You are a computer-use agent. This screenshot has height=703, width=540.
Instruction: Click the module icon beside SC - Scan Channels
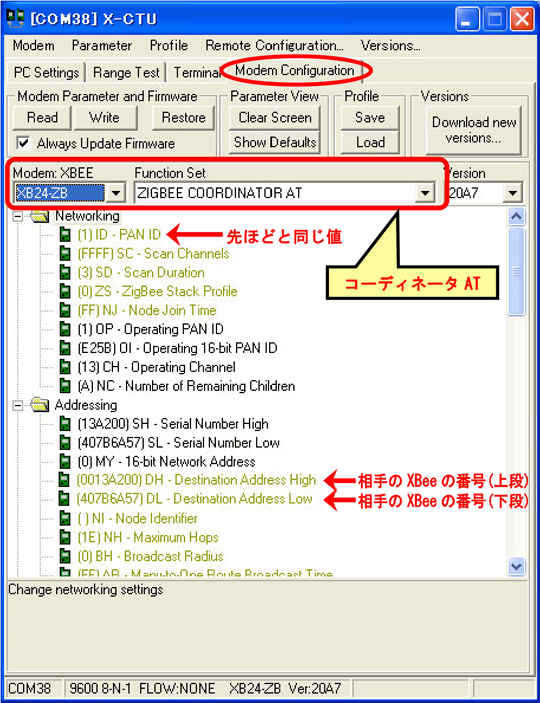[65, 254]
